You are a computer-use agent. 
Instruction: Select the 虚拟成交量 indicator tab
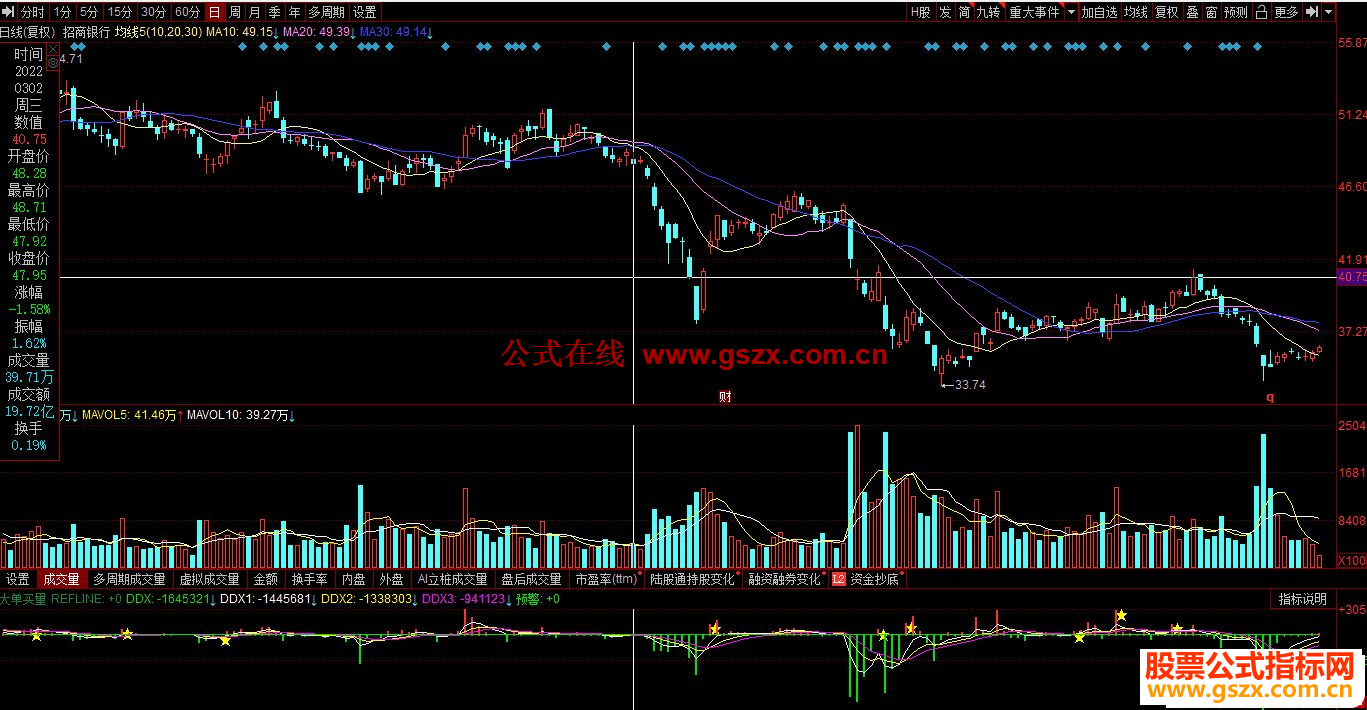[x=209, y=579]
